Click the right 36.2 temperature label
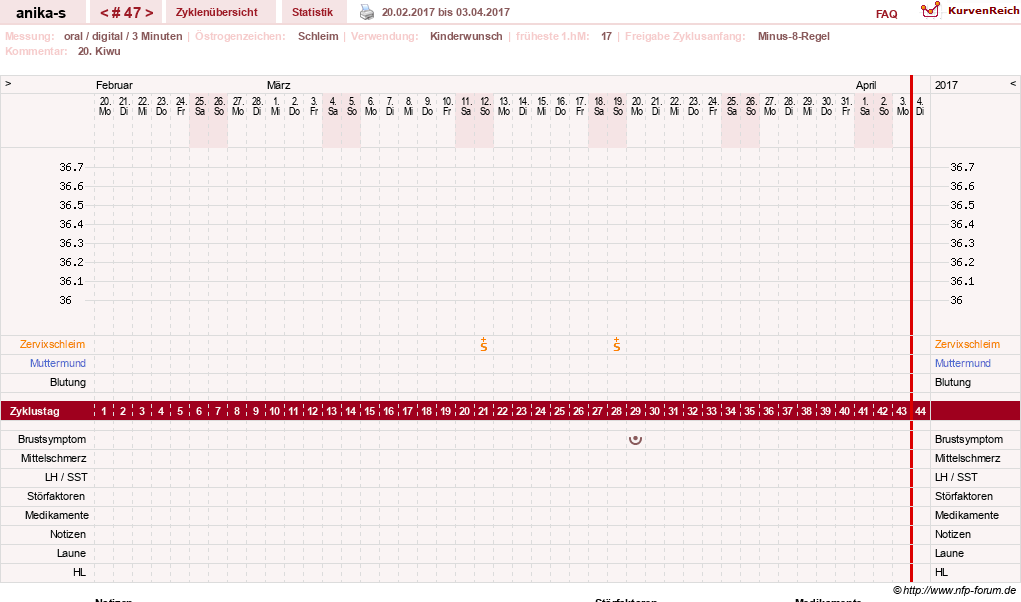Viewport: 1021px width, 602px height. pyautogui.click(x=962, y=262)
